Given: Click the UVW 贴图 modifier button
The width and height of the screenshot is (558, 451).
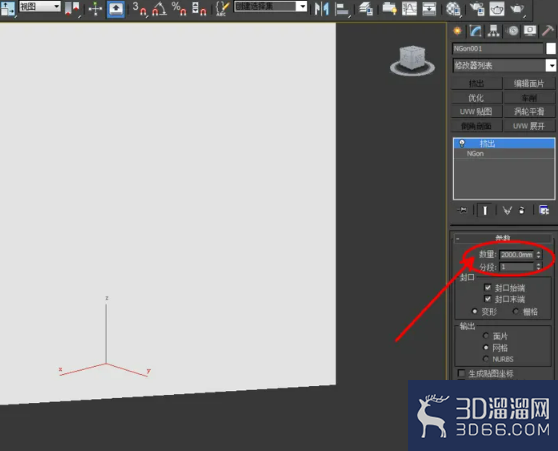Looking at the screenshot, I should (477, 112).
